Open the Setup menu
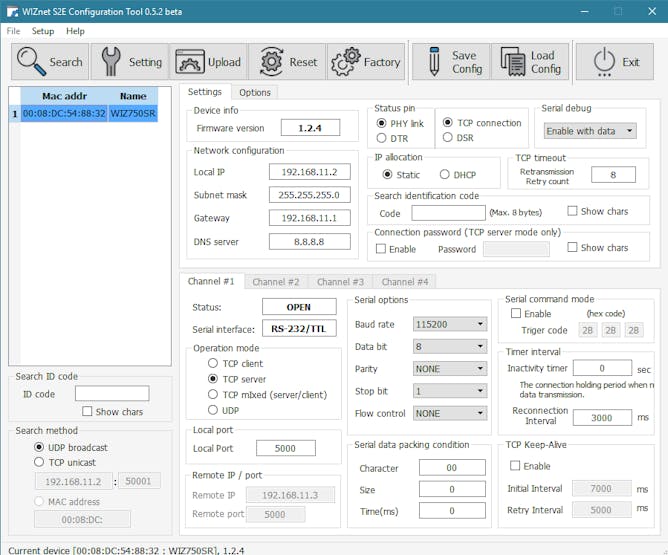Viewport: 668px width, 555px height. click(43, 31)
